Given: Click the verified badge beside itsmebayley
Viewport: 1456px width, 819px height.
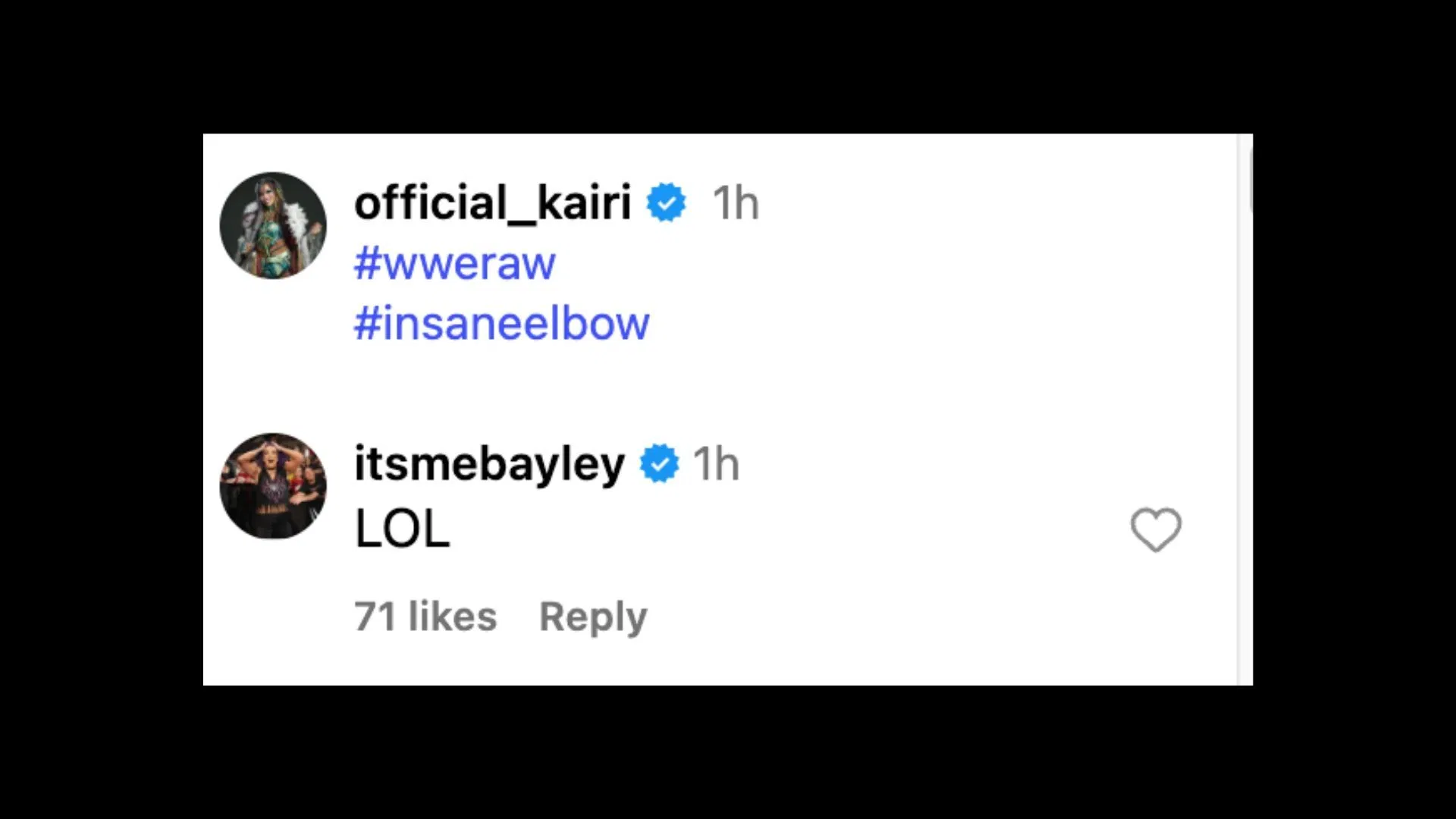Looking at the screenshot, I should [659, 463].
